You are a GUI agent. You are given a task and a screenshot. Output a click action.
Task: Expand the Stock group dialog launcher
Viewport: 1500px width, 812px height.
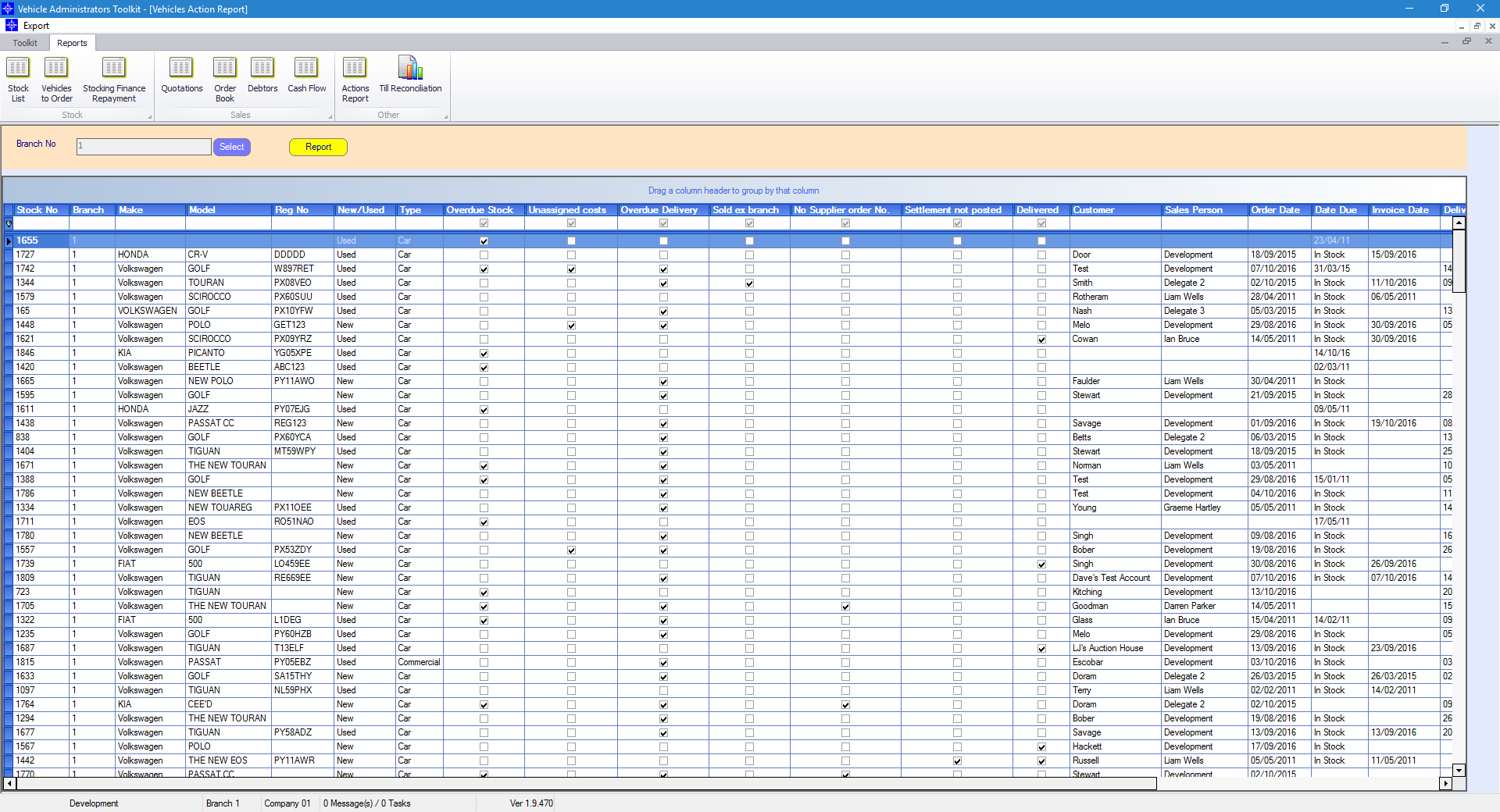click(x=150, y=116)
